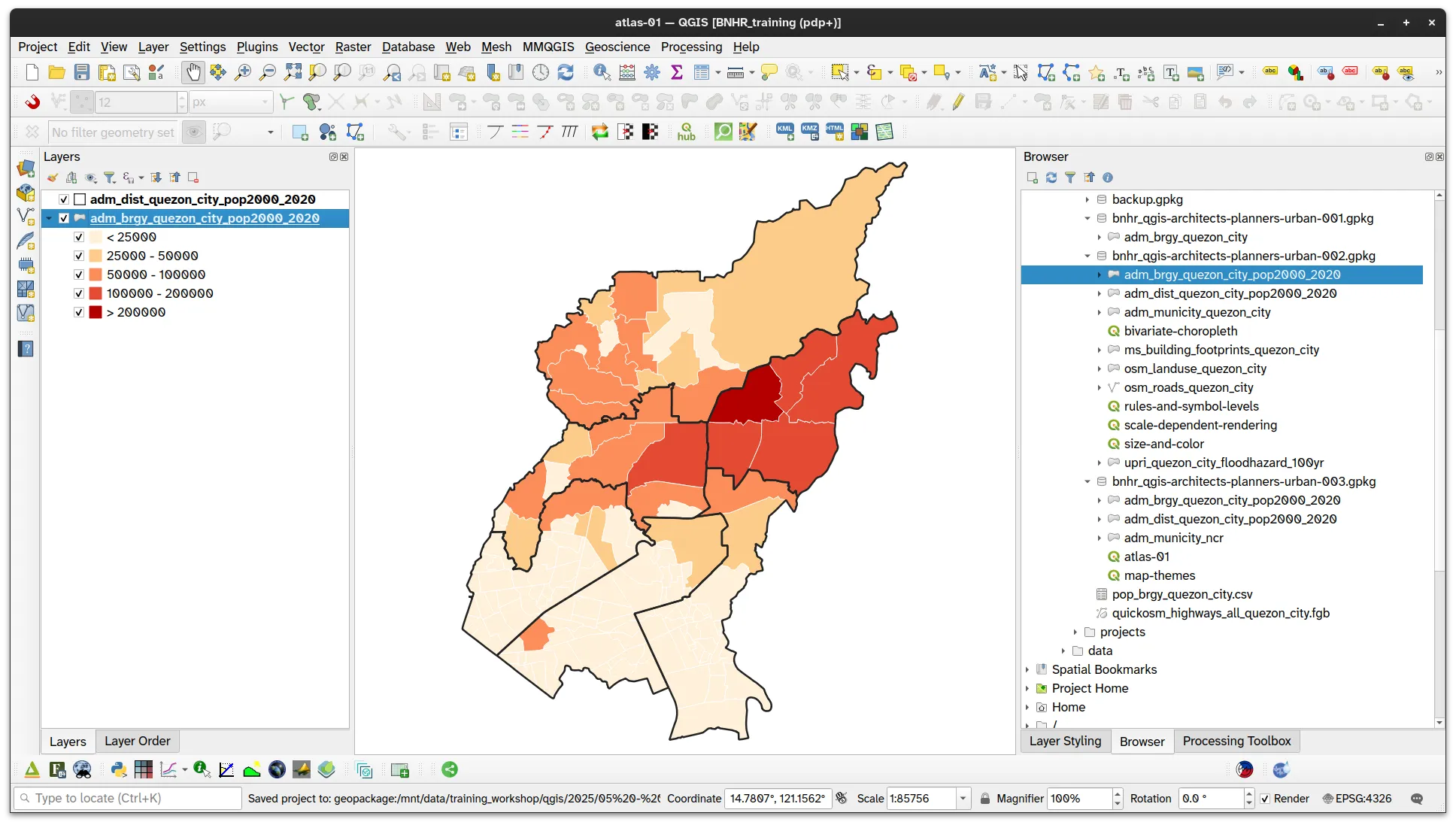The image size is (1456, 825).
Task: Collapse bnhr_qgis-architects-planners-urban-003.gpkg tree node
Action: click(x=1087, y=482)
